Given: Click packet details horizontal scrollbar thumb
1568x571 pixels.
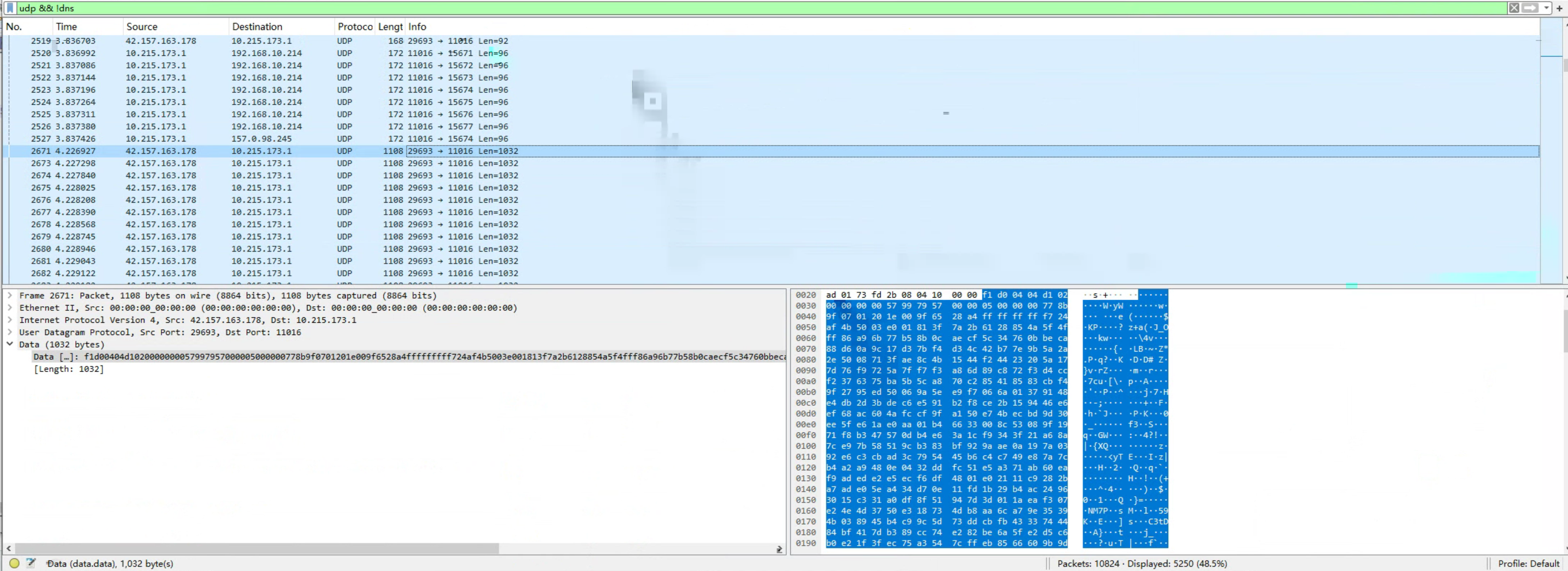Looking at the screenshot, I should [x=257, y=549].
